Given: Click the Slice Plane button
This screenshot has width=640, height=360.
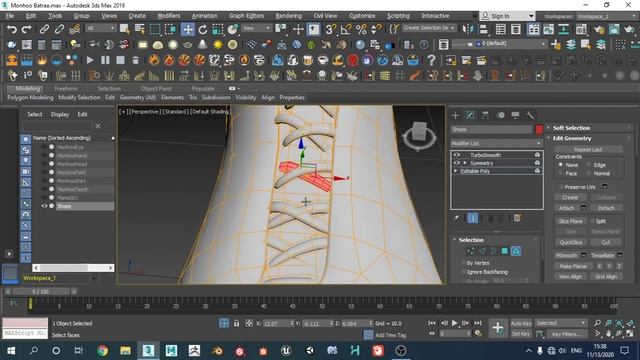Looking at the screenshot, I should pyautogui.click(x=571, y=221).
